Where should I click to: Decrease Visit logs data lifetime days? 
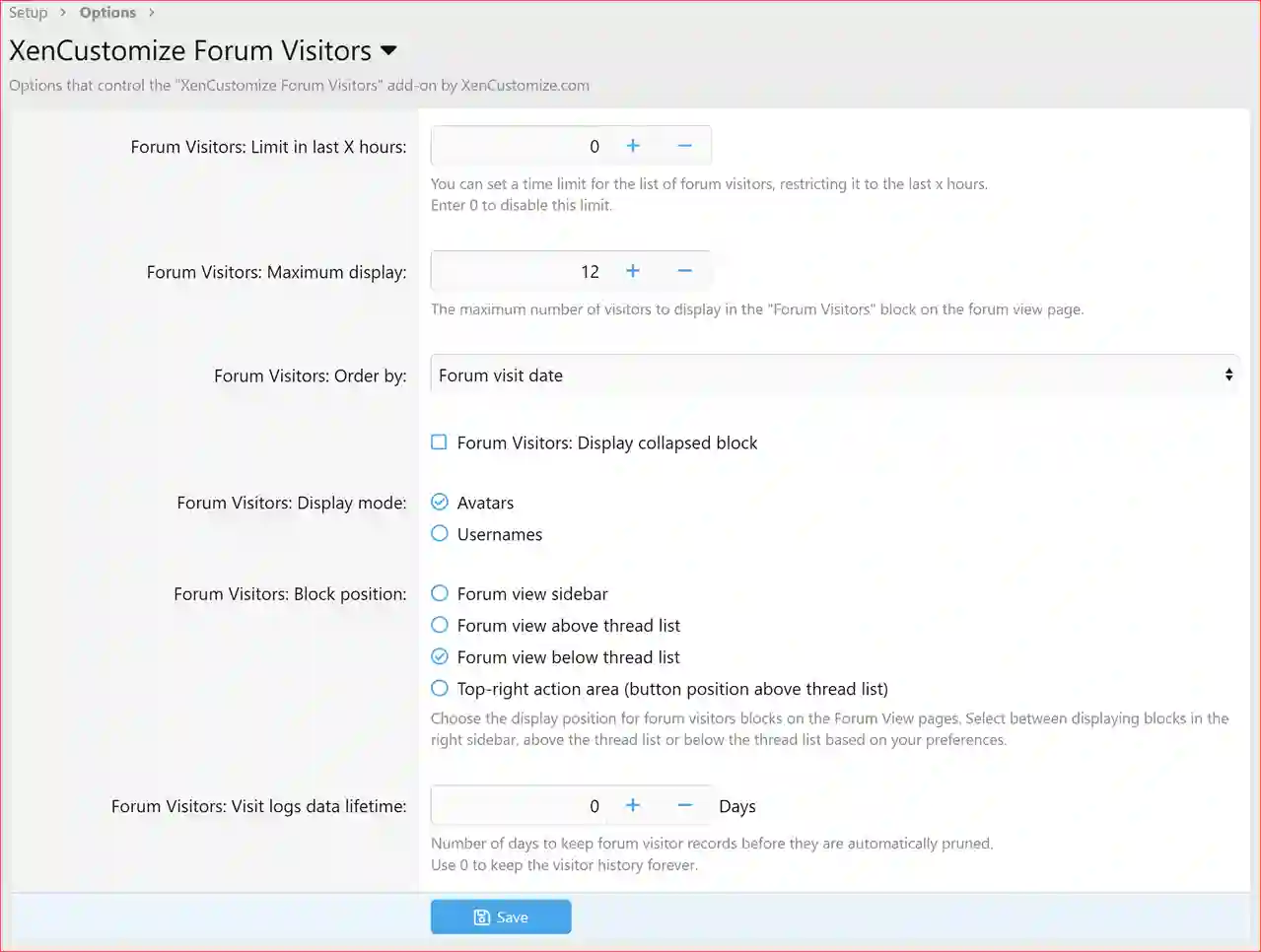point(685,805)
